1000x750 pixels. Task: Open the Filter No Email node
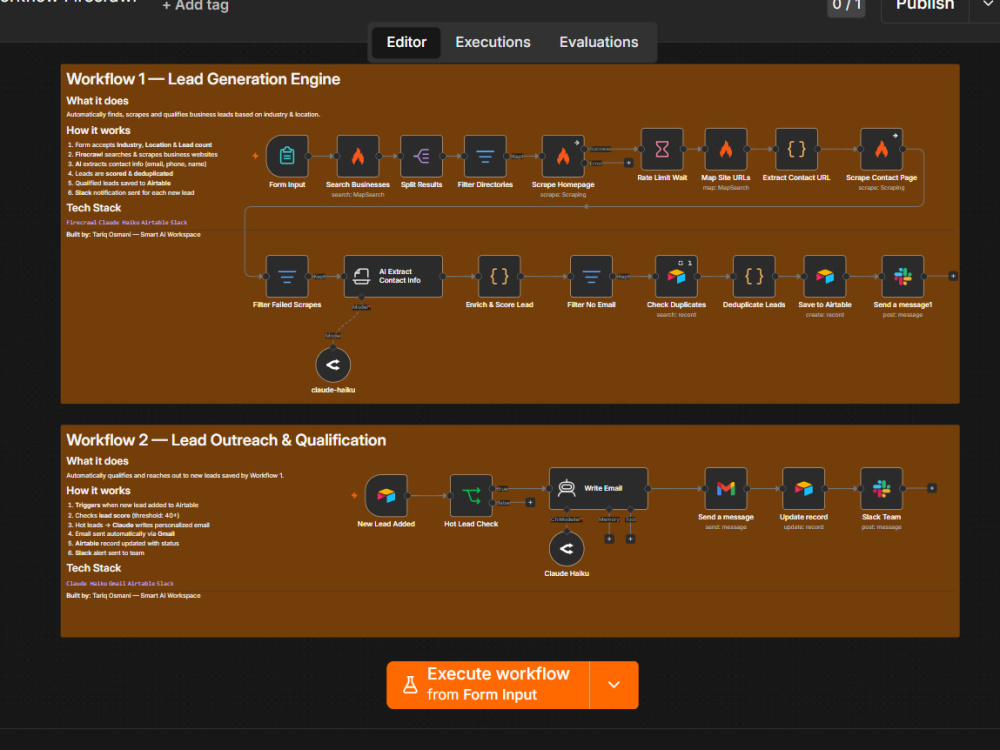[591, 276]
